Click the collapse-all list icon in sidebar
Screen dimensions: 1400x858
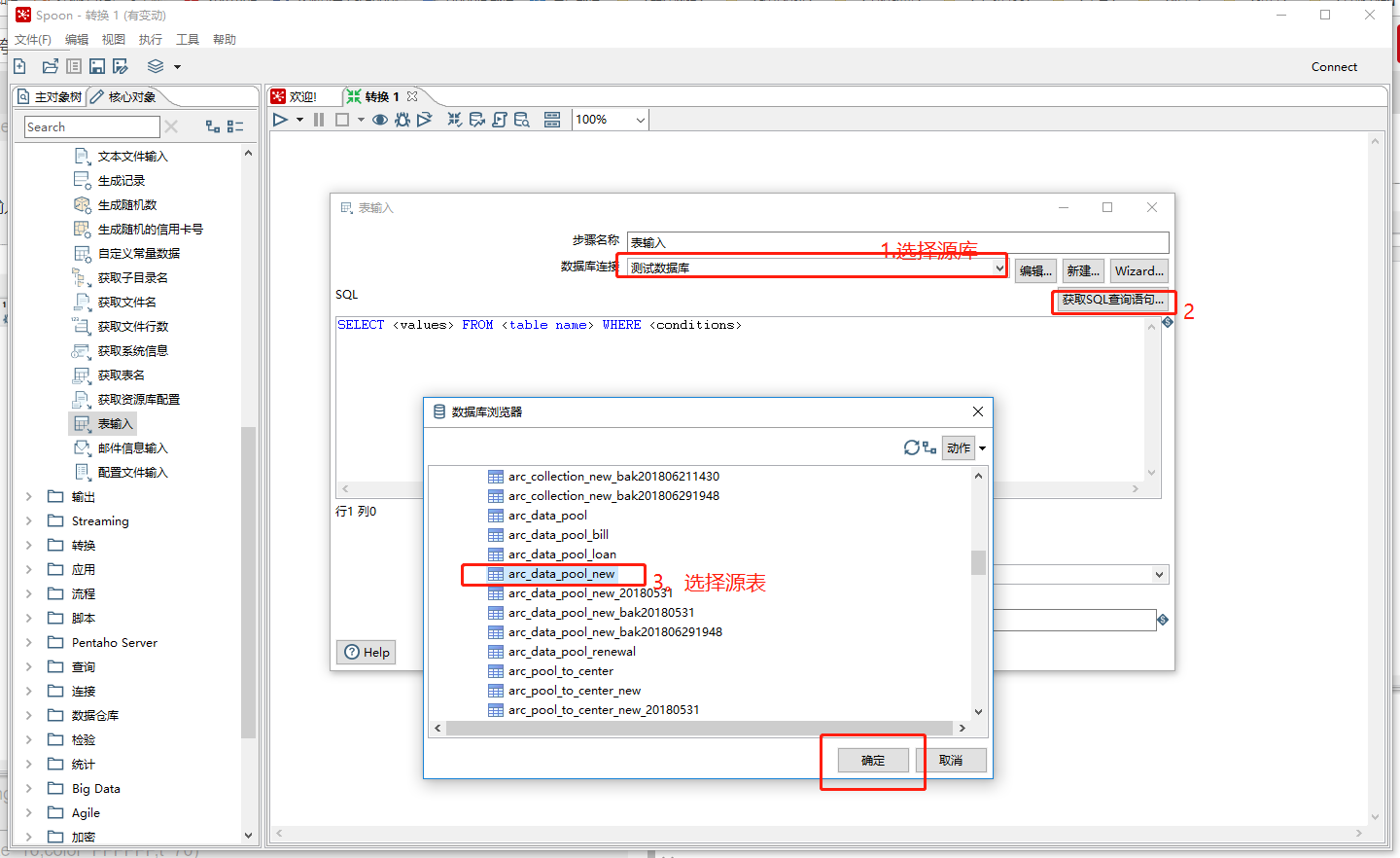click(235, 126)
